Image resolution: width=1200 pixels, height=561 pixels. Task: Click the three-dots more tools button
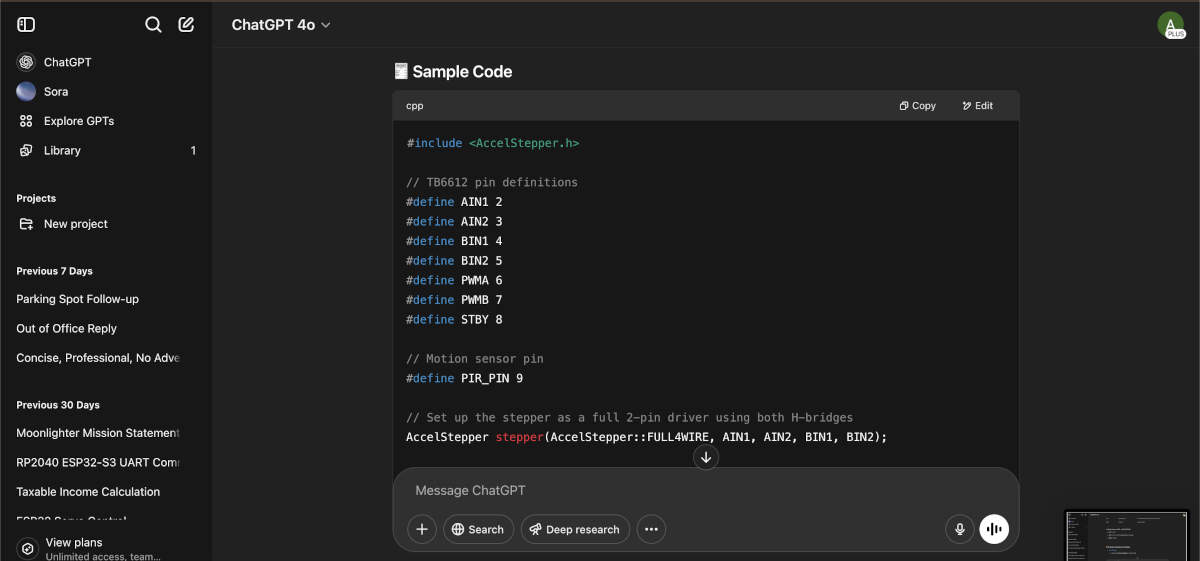coord(651,529)
